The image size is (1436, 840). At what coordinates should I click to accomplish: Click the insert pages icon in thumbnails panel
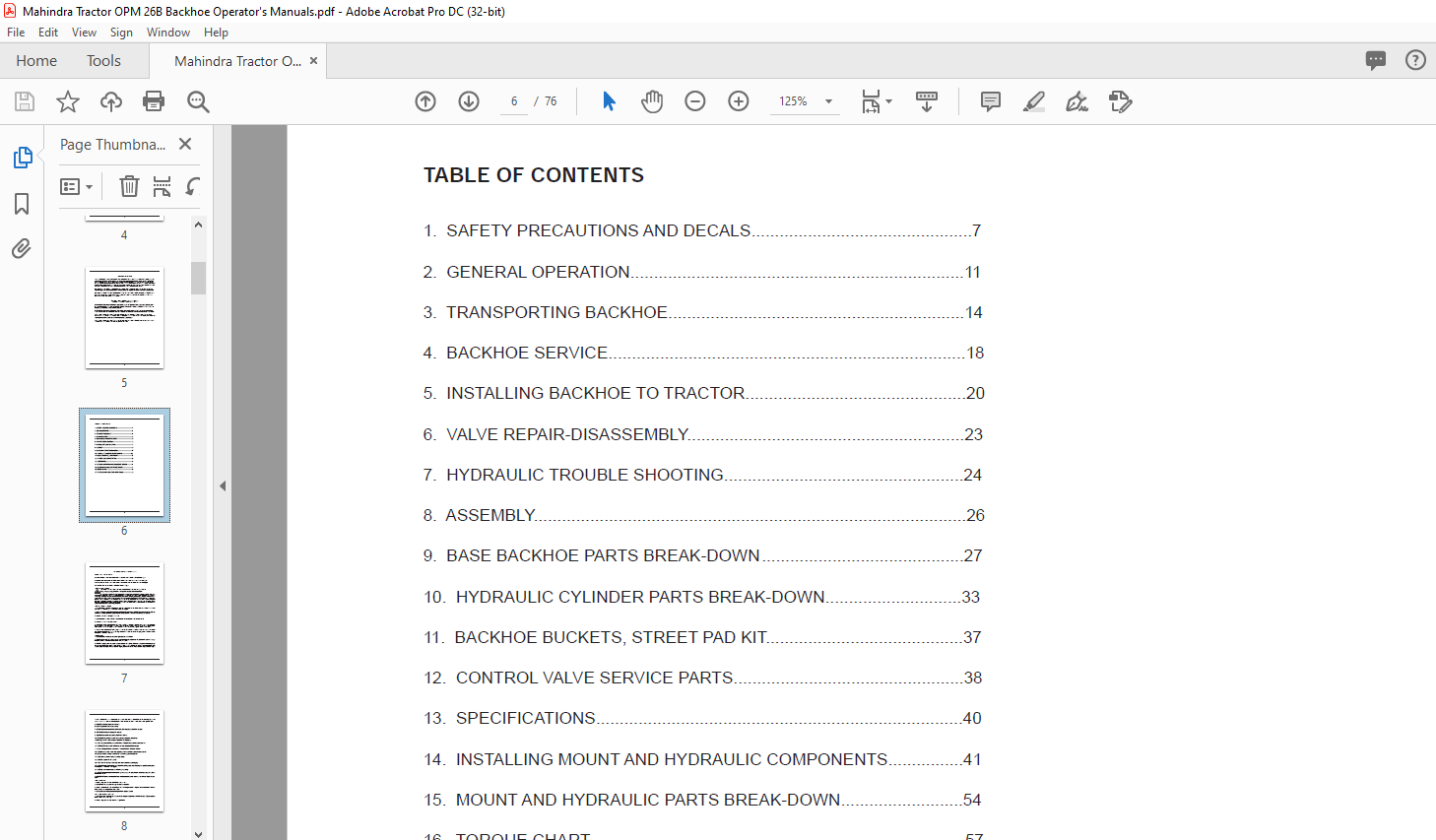pos(162,186)
